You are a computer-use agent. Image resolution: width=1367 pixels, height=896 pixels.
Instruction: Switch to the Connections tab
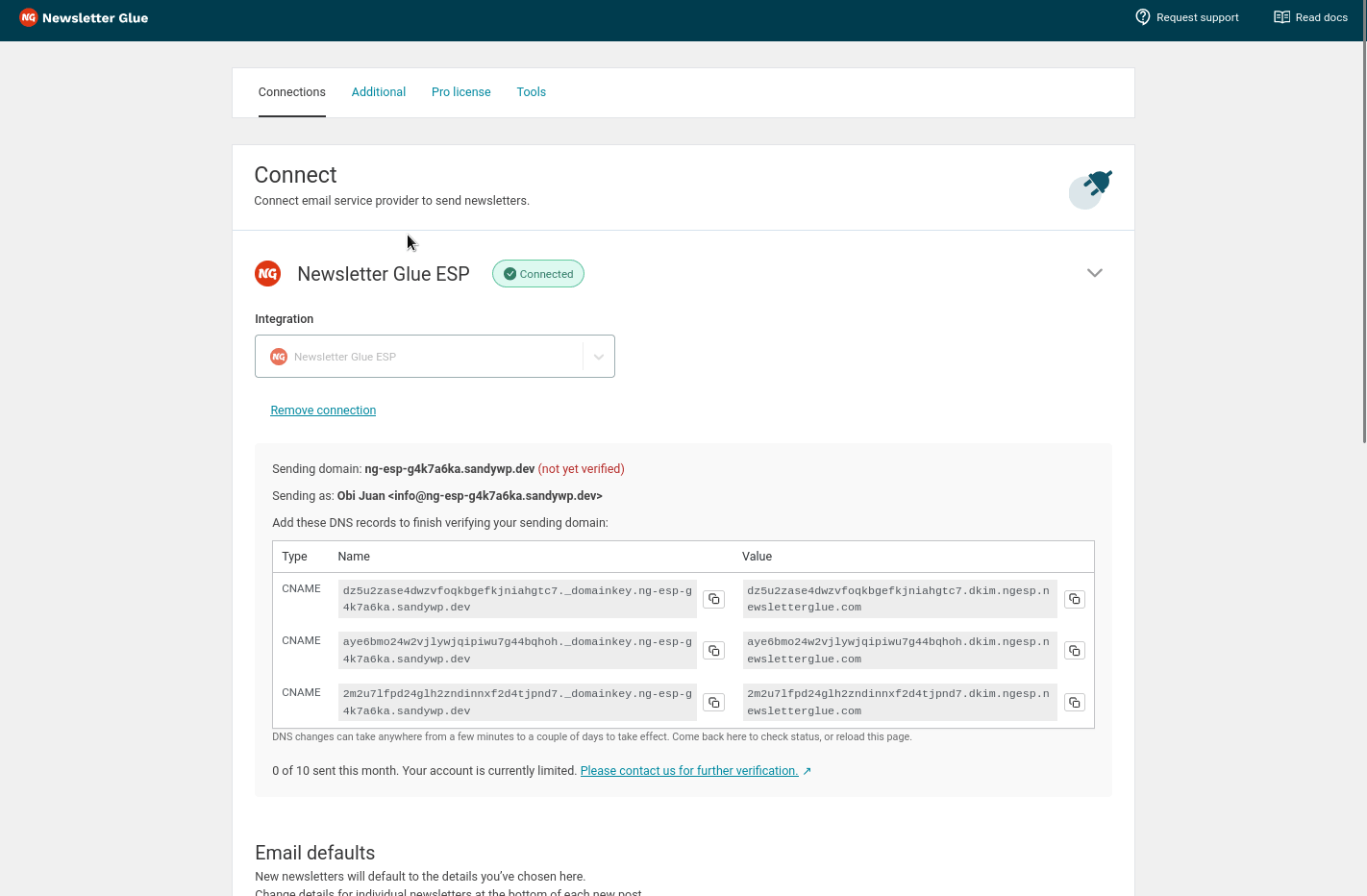coord(292,92)
